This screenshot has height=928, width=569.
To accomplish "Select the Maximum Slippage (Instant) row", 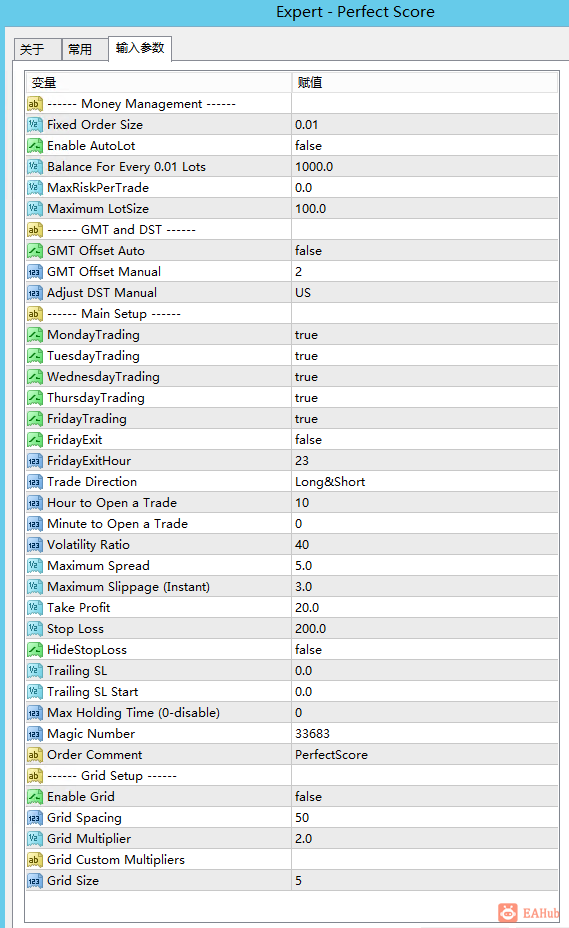I will tap(292, 587).
